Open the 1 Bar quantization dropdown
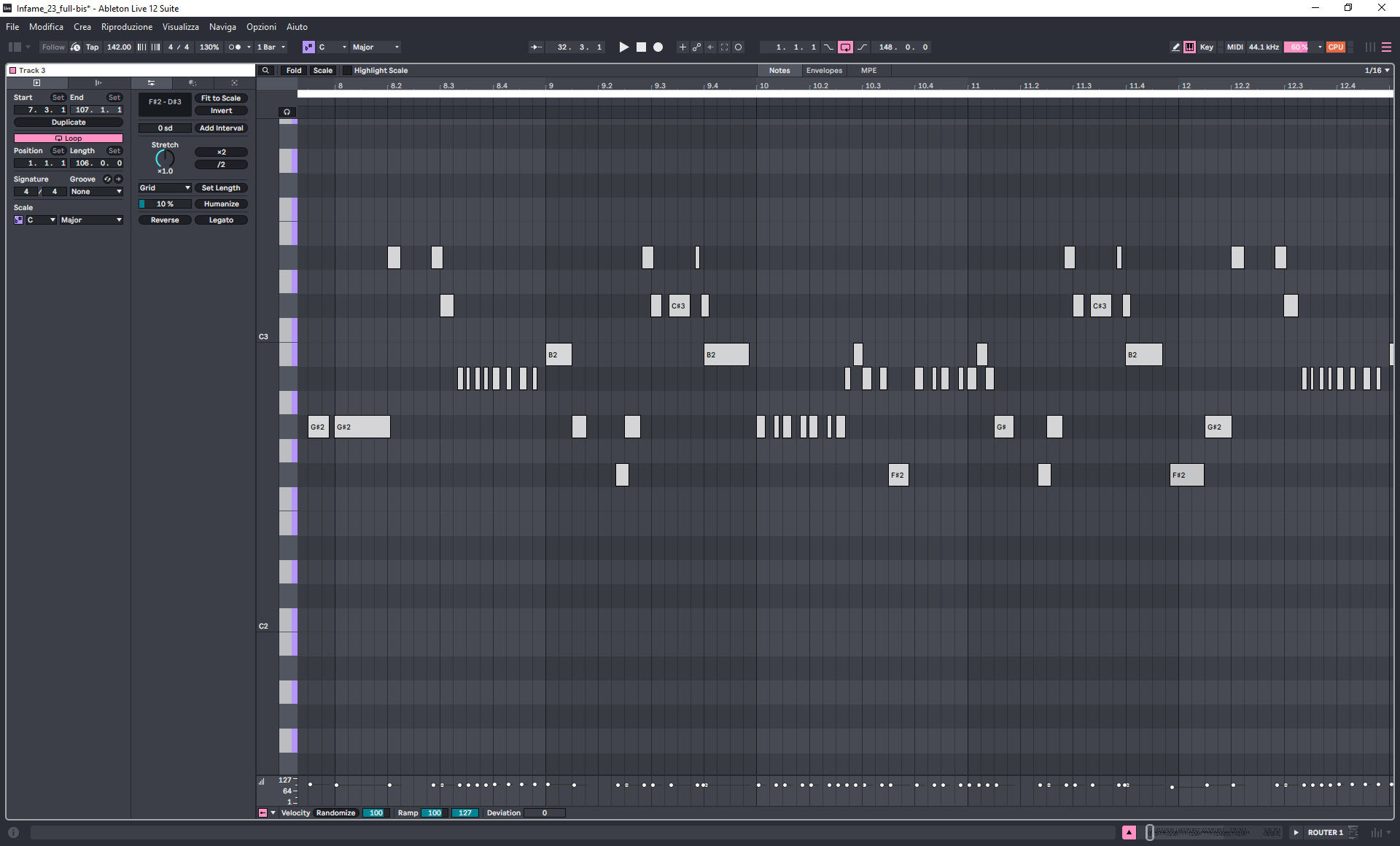Screen dimensions: 1400x846 tap(271, 47)
